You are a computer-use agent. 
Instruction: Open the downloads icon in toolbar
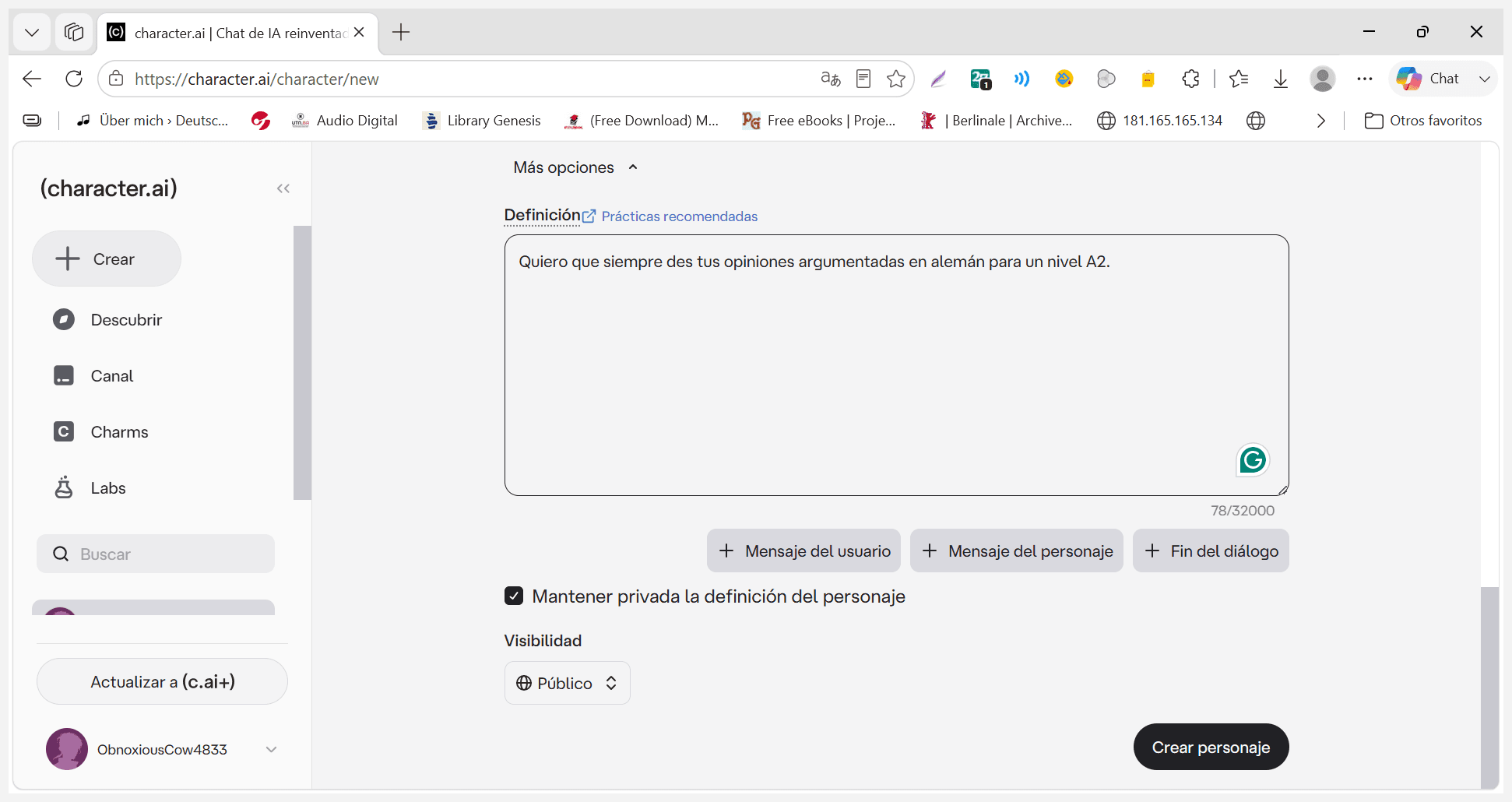[1281, 79]
